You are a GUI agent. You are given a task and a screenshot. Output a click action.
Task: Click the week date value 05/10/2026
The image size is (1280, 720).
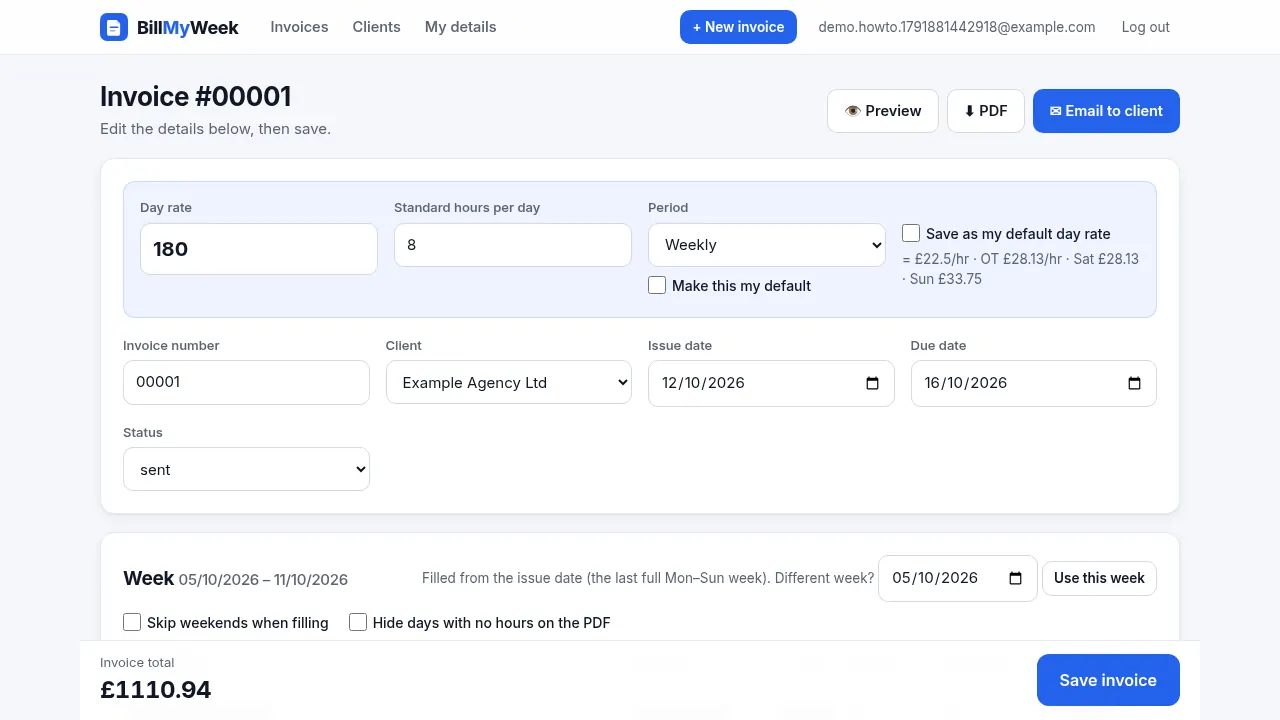(935, 578)
